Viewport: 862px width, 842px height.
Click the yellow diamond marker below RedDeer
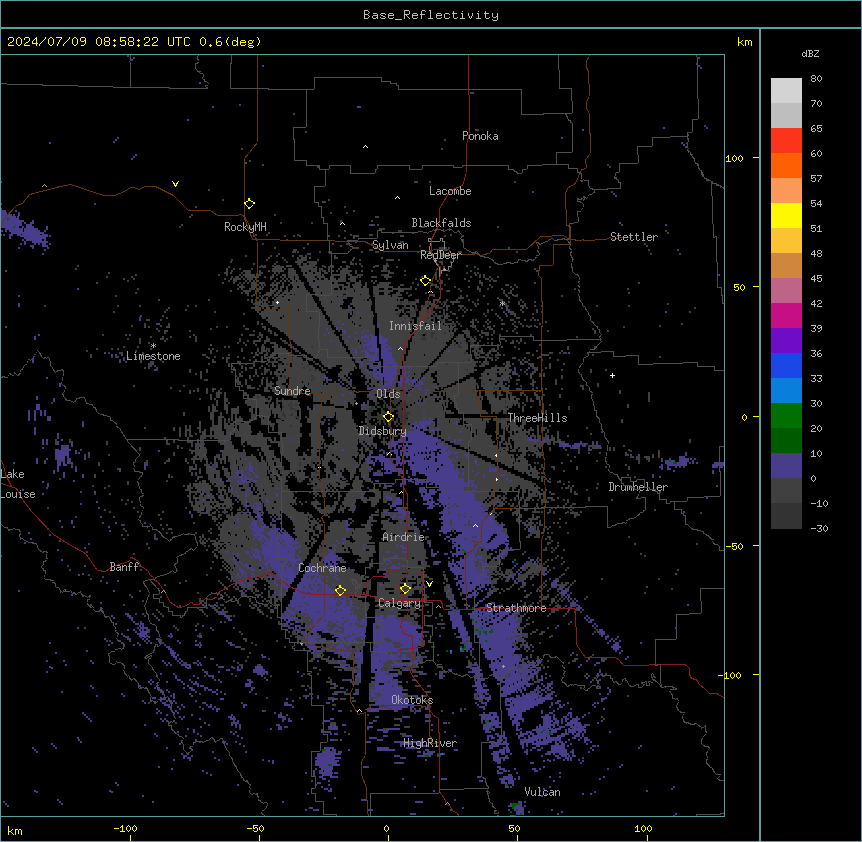click(426, 281)
